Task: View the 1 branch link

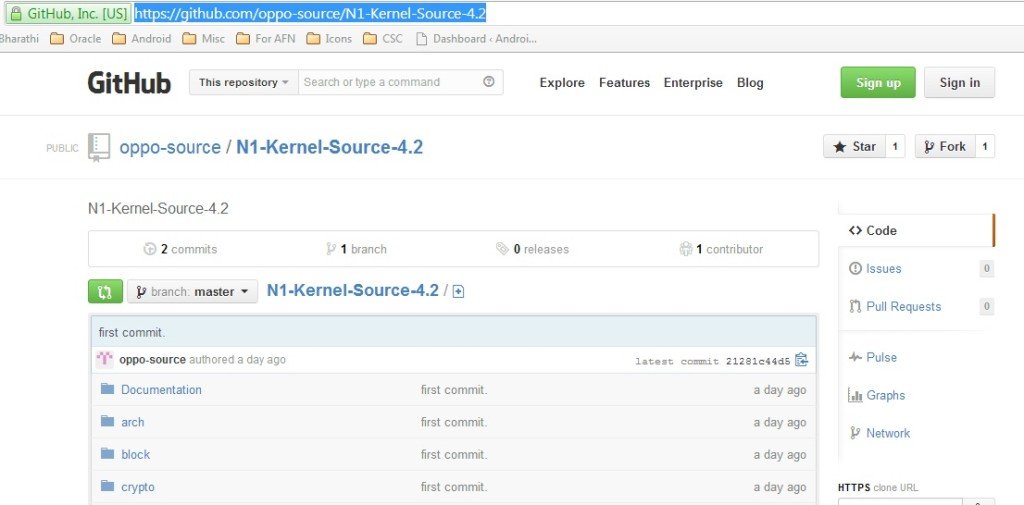Action: coord(357,249)
